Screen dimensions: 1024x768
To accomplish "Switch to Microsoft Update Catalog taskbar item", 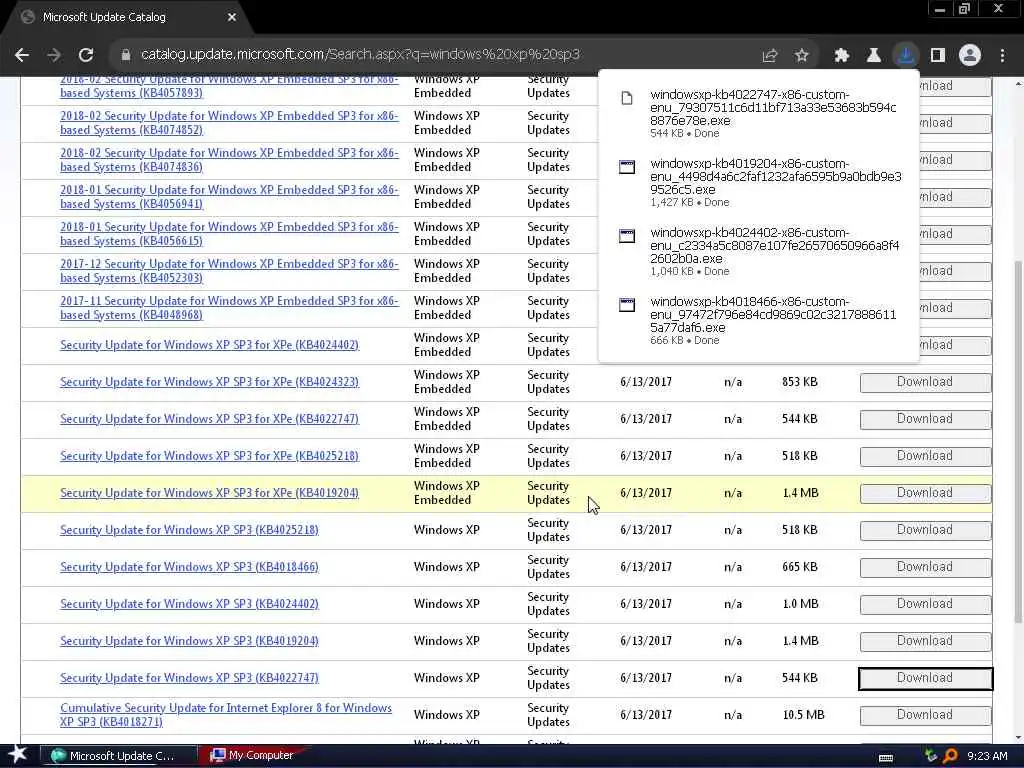I will [x=119, y=756].
